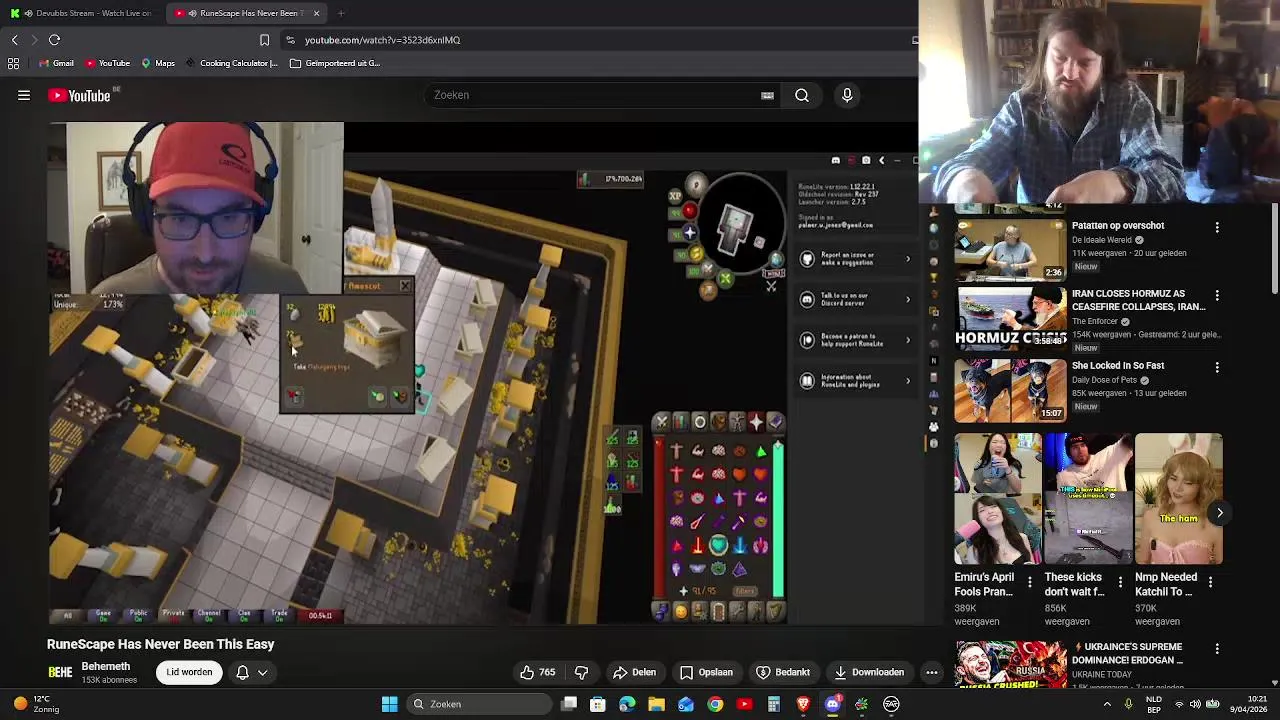The width and height of the screenshot is (1280, 720).
Task: Click the XP orb in game video
Action: coord(675,196)
